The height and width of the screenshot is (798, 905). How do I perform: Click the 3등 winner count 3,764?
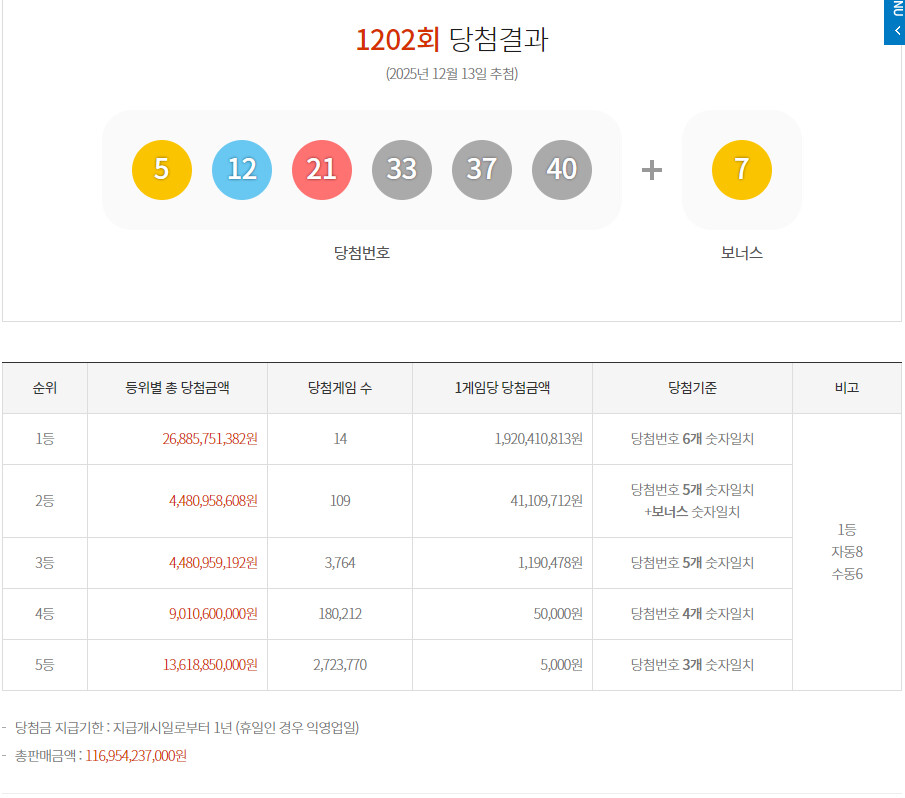tap(340, 563)
